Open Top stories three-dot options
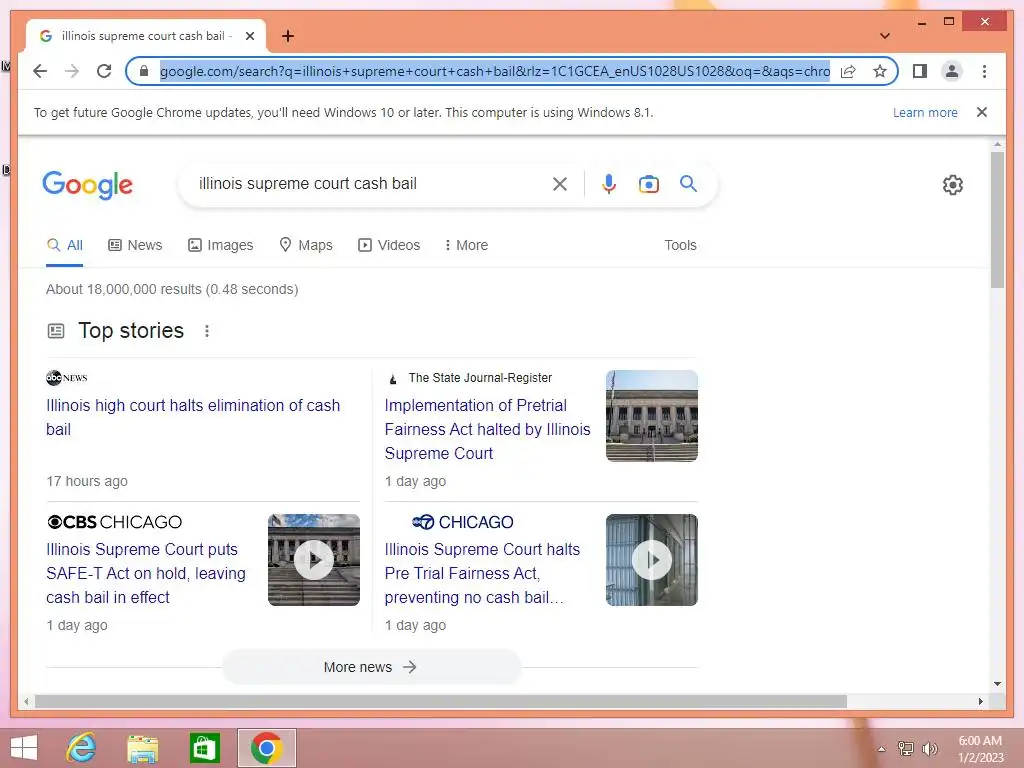 (x=207, y=331)
